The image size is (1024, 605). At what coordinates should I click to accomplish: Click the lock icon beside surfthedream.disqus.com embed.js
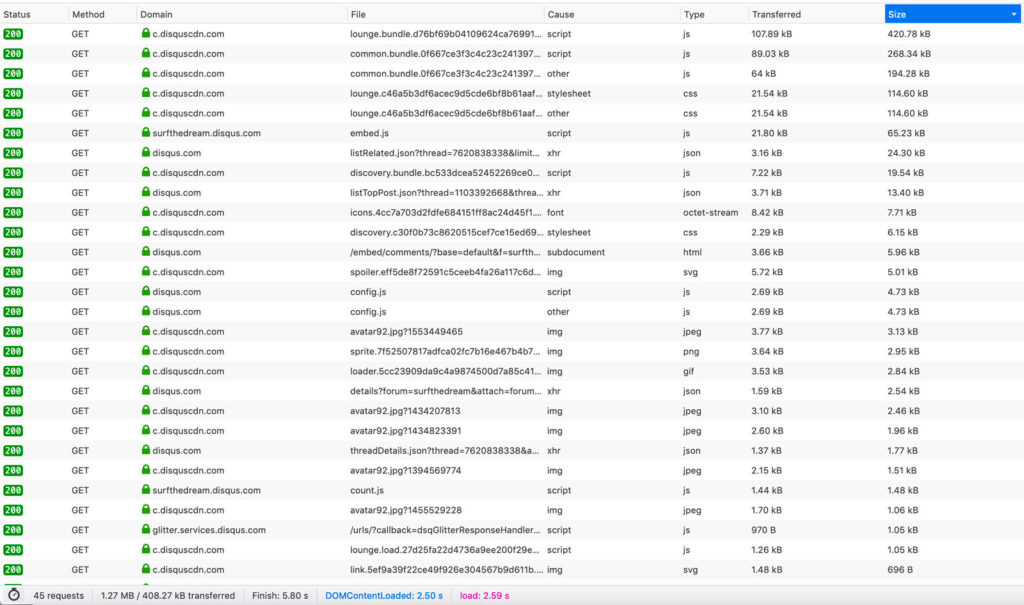point(146,133)
